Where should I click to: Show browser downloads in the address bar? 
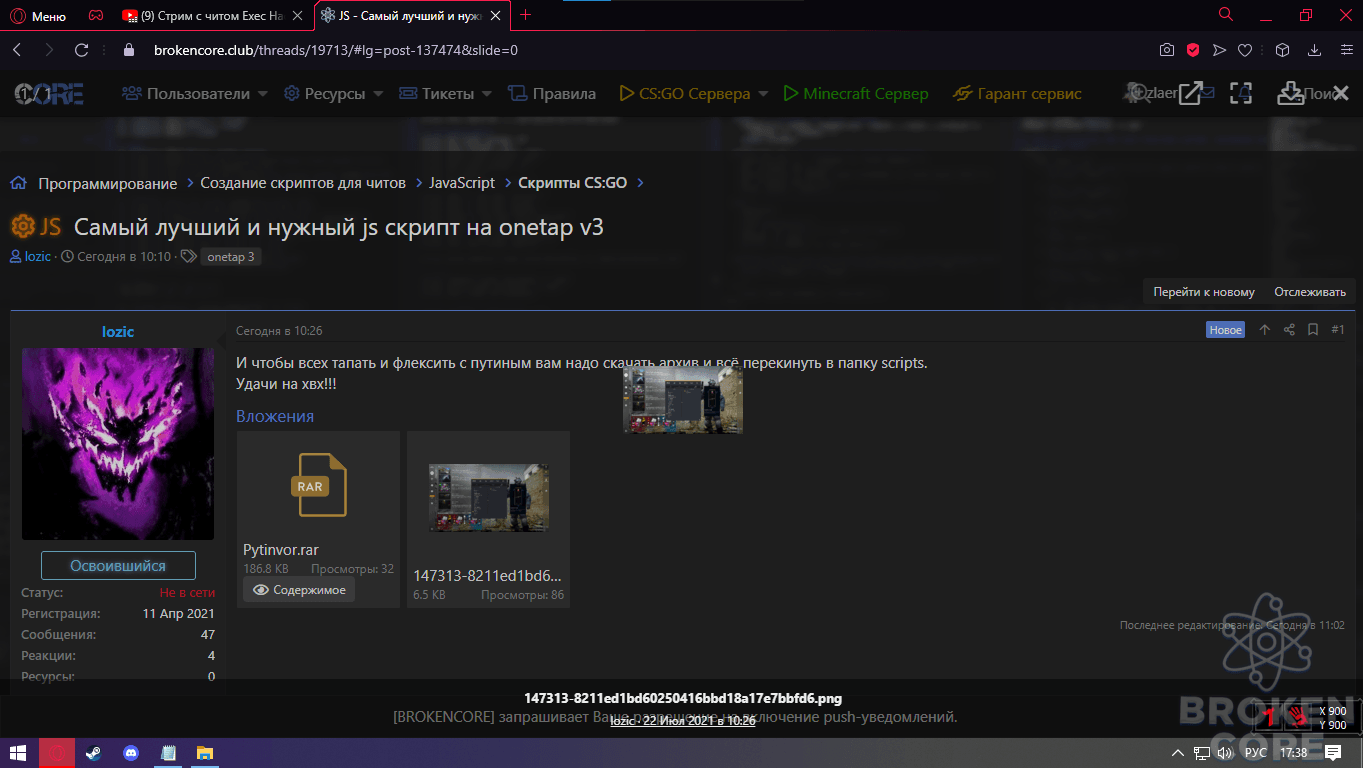(1315, 50)
